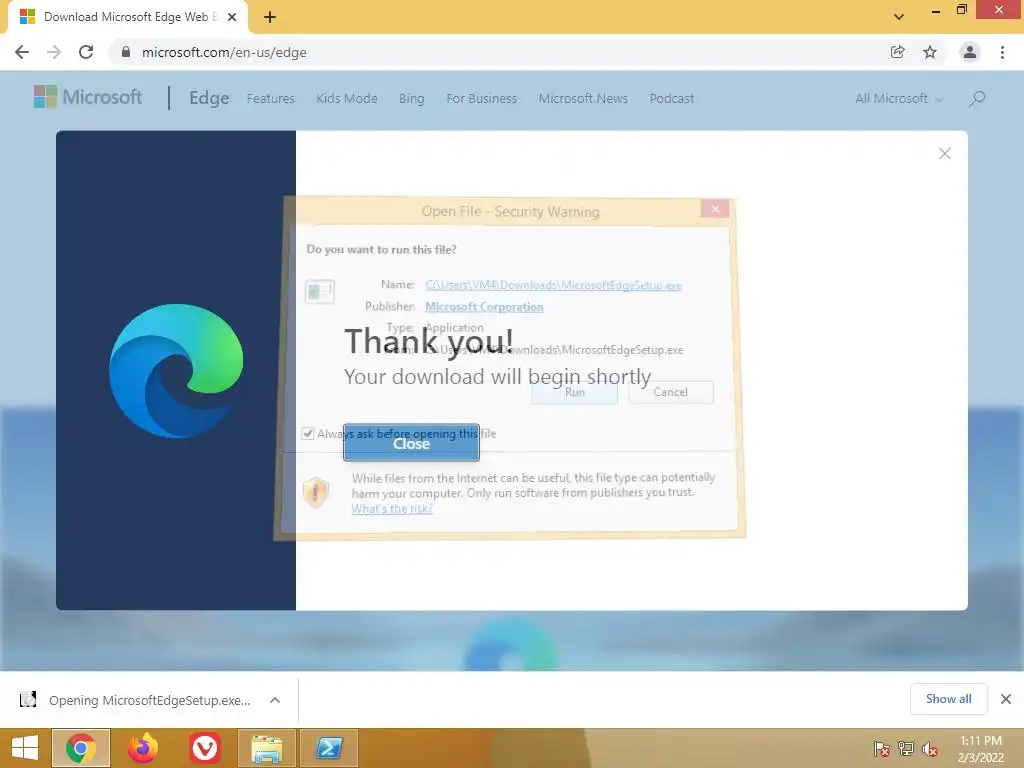
Task: Close the Download Microsoft Edge tab
Action: [232, 18]
